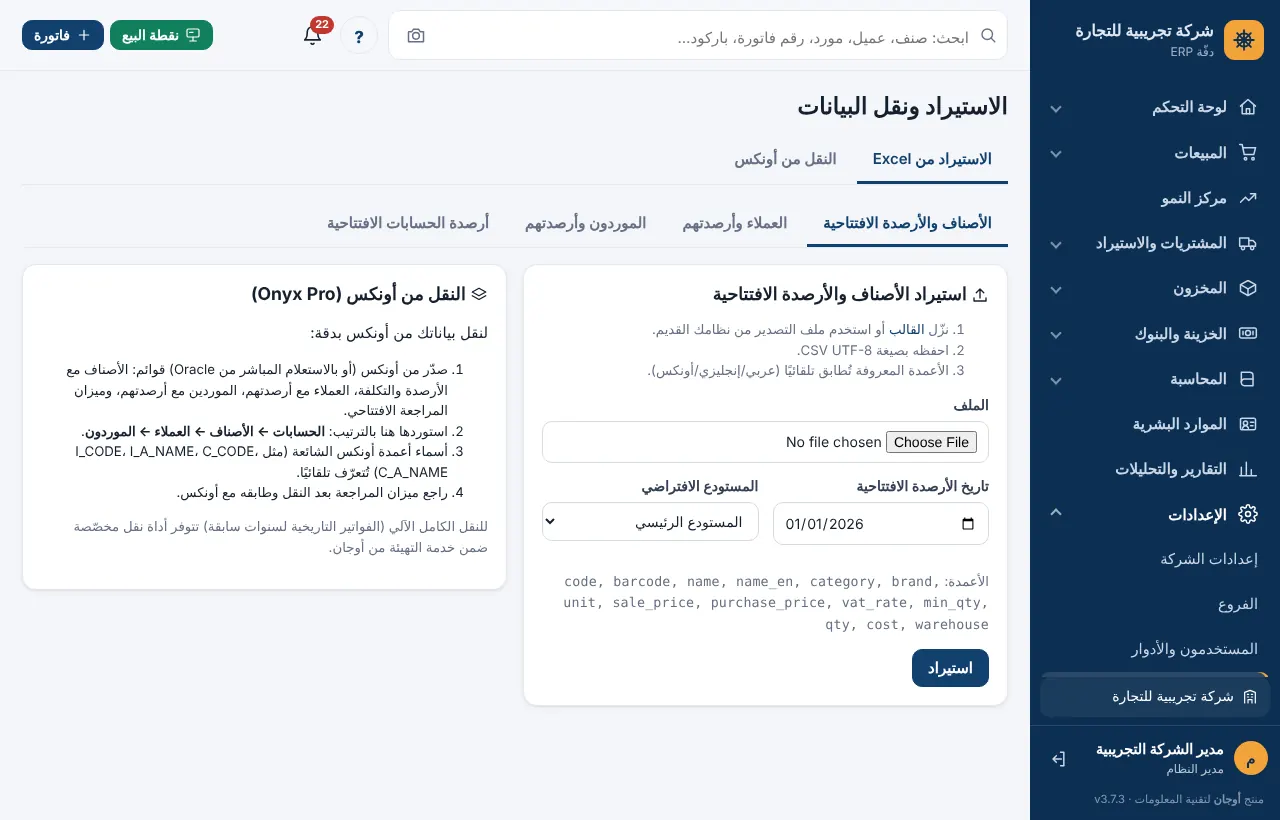Click the cart icon for المبيعات
Screen dimensions: 1280x820
1248,153
